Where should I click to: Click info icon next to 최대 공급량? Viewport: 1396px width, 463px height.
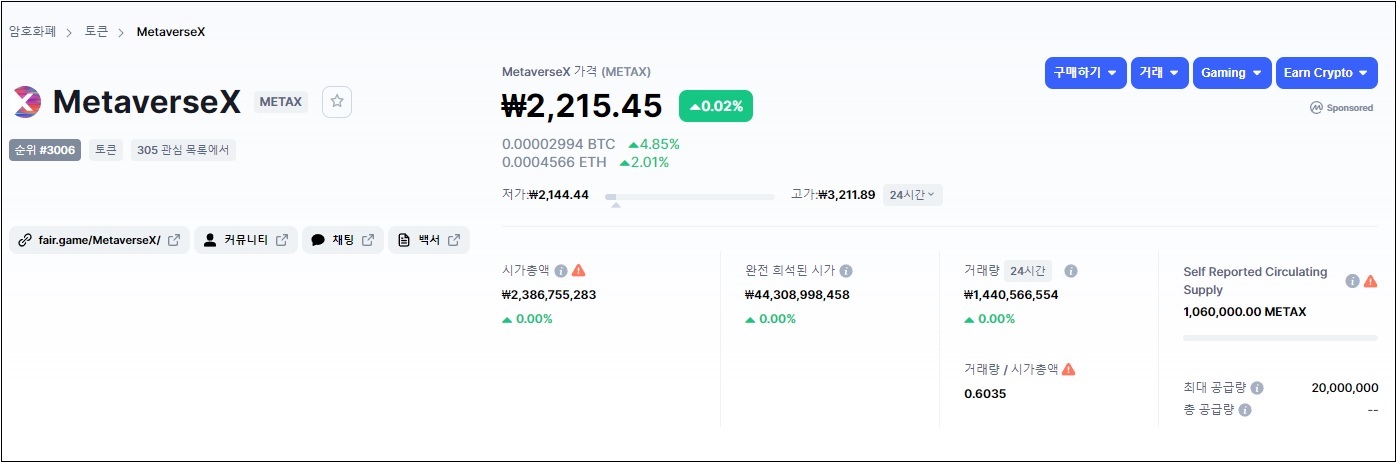(x=1257, y=388)
